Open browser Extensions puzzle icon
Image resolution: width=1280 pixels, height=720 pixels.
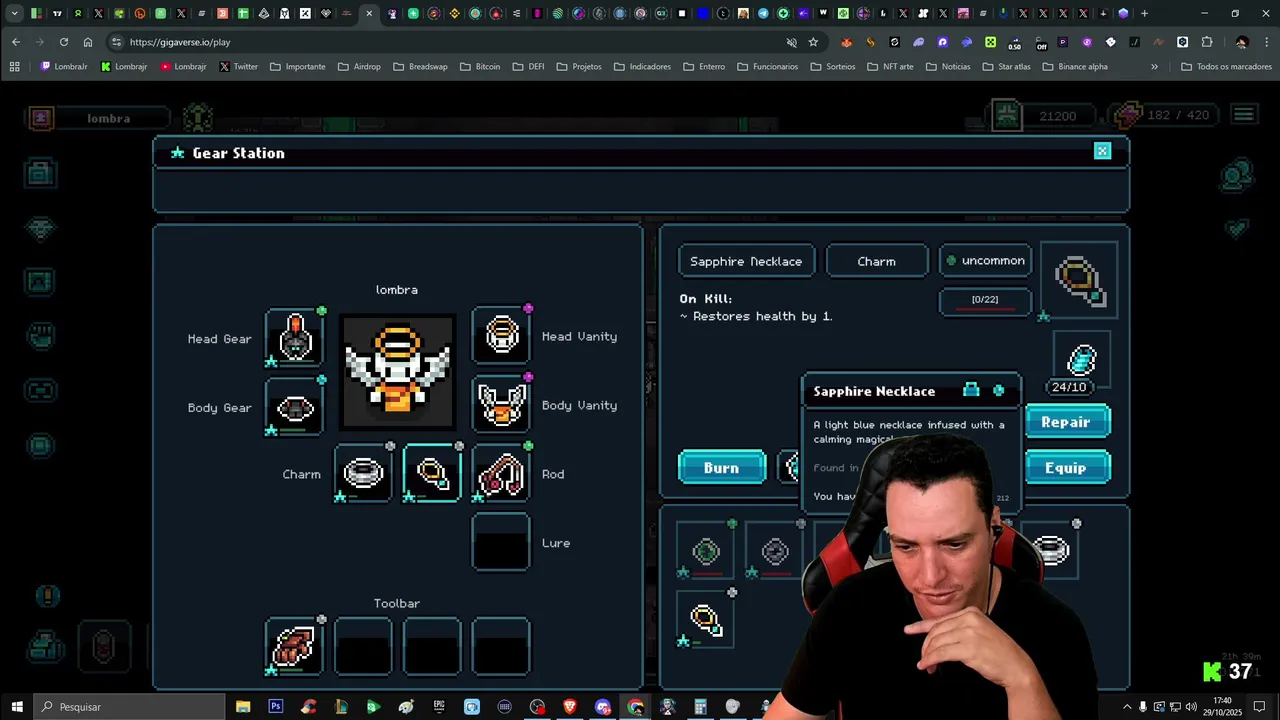click(x=1207, y=42)
